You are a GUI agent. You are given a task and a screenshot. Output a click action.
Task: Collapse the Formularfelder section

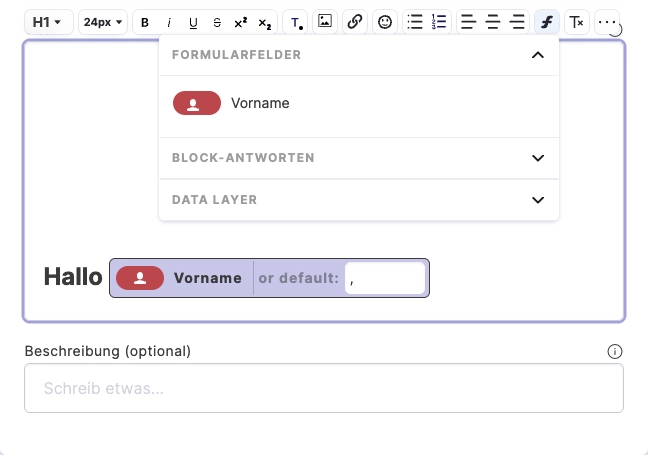coord(538,55)
